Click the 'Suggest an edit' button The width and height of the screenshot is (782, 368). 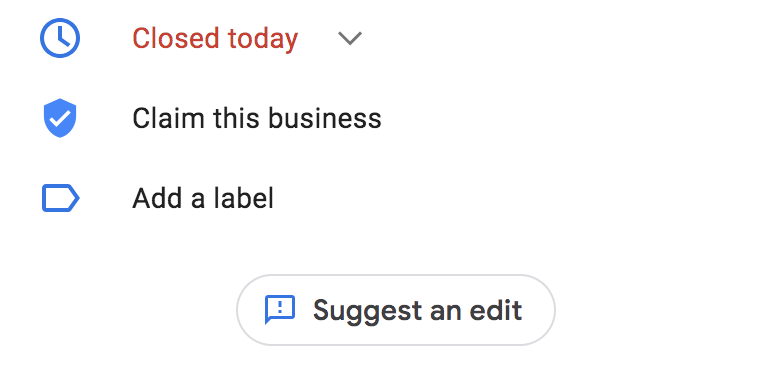395,310
